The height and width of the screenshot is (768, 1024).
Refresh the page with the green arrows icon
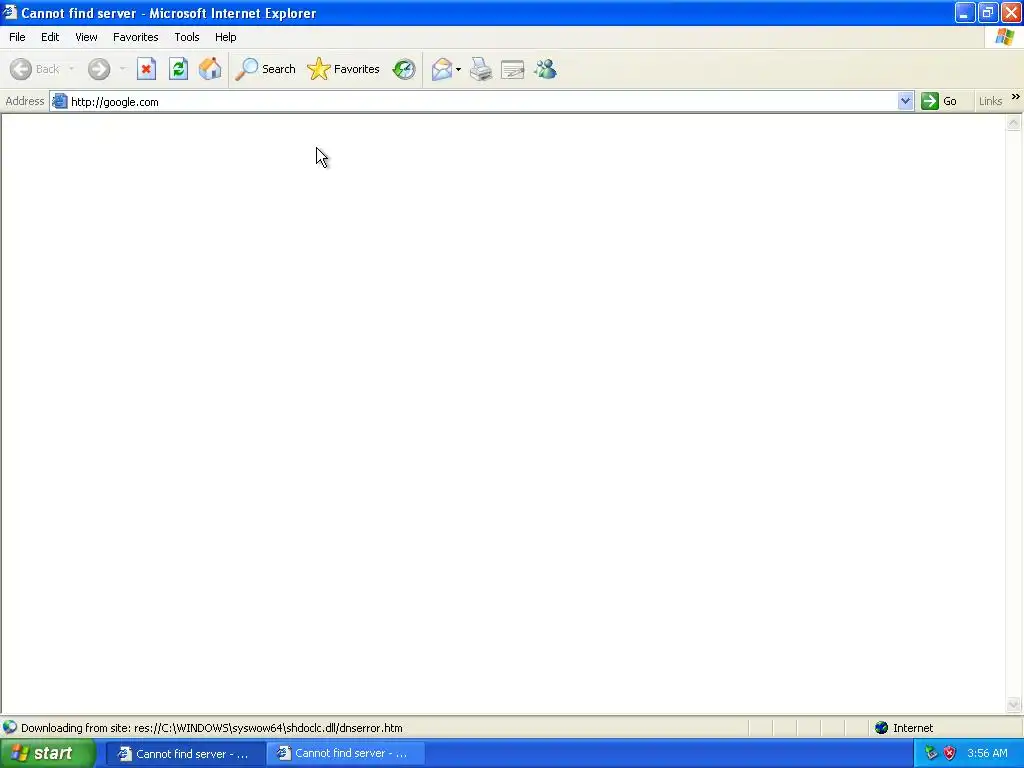[x=178, y=69]
